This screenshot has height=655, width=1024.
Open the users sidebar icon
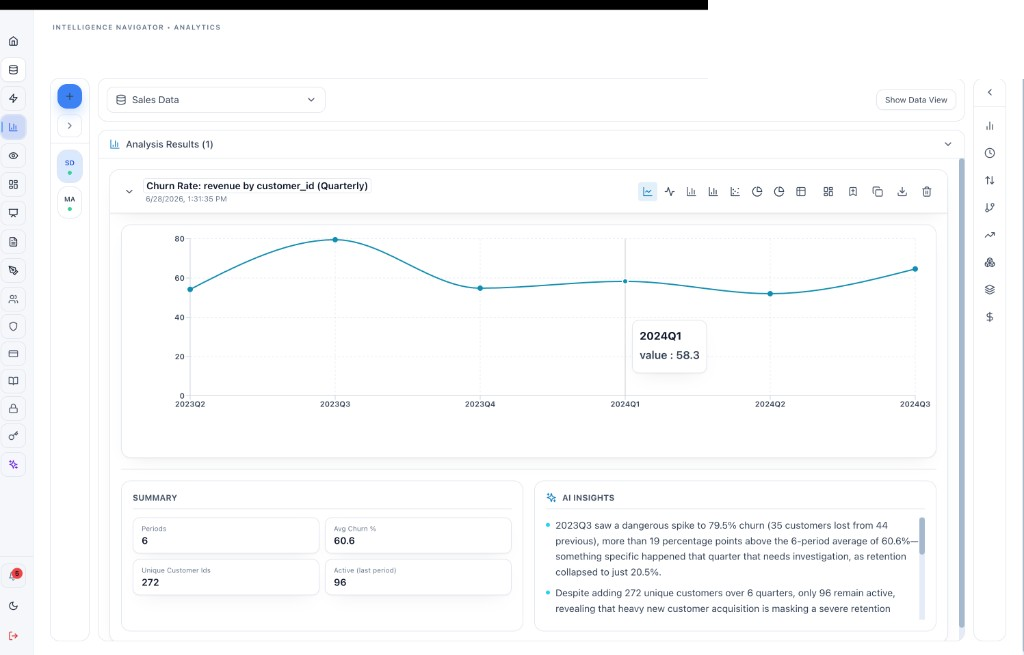pos(13,299)
